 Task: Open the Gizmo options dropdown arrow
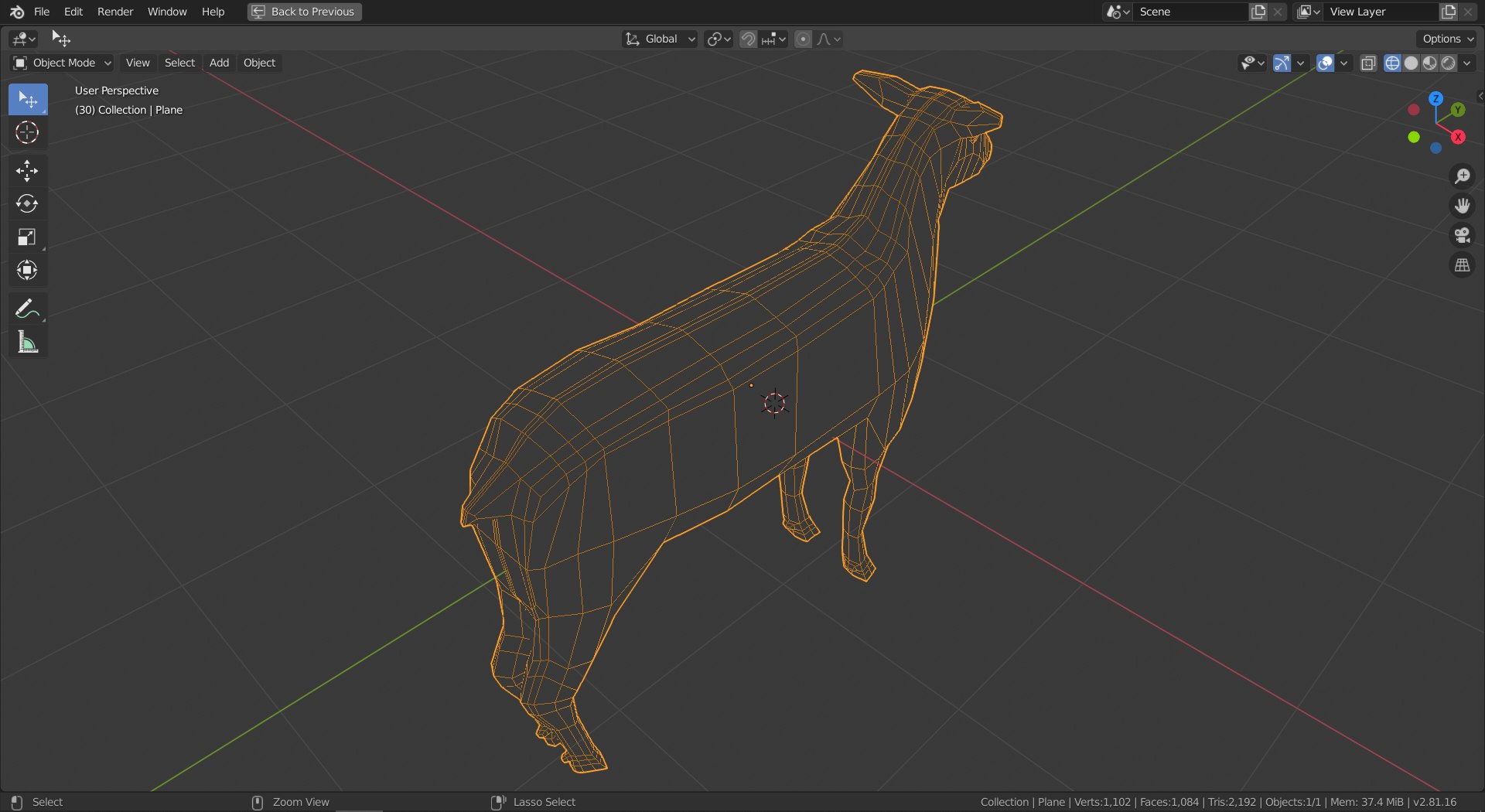(x=1301, y=63)
